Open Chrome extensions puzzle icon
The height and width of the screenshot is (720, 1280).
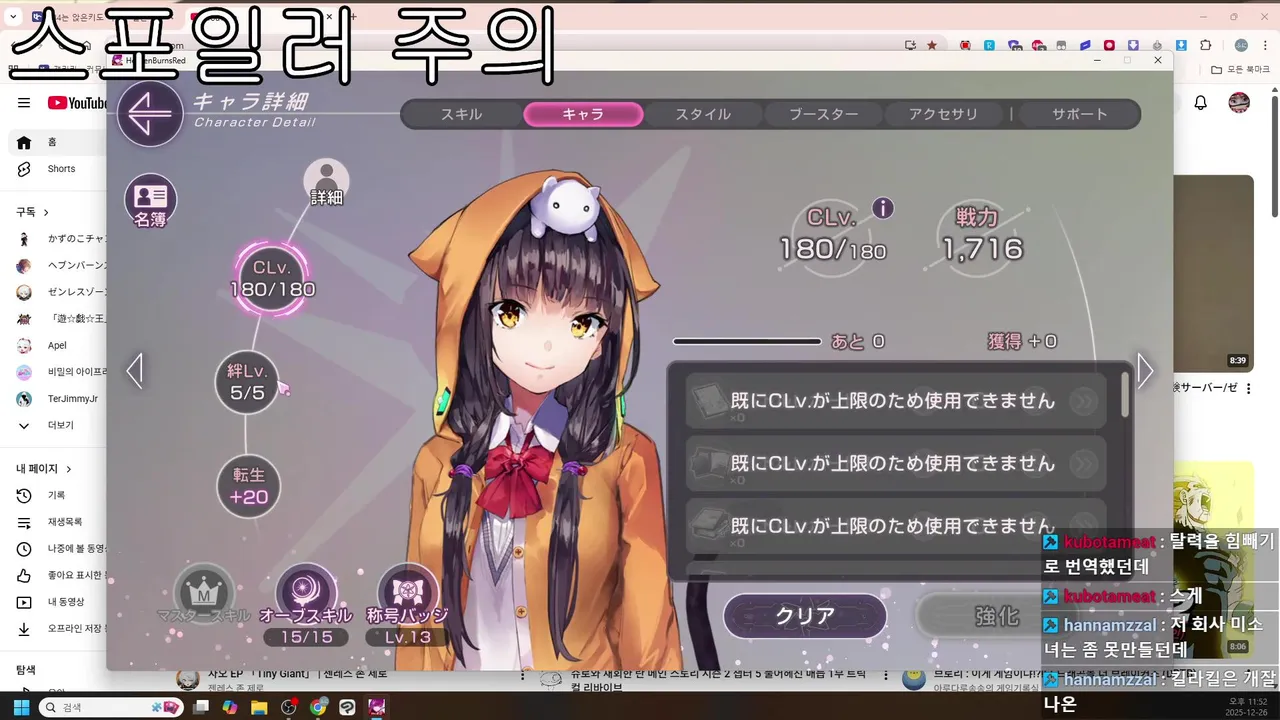[x=1206, y=45]
